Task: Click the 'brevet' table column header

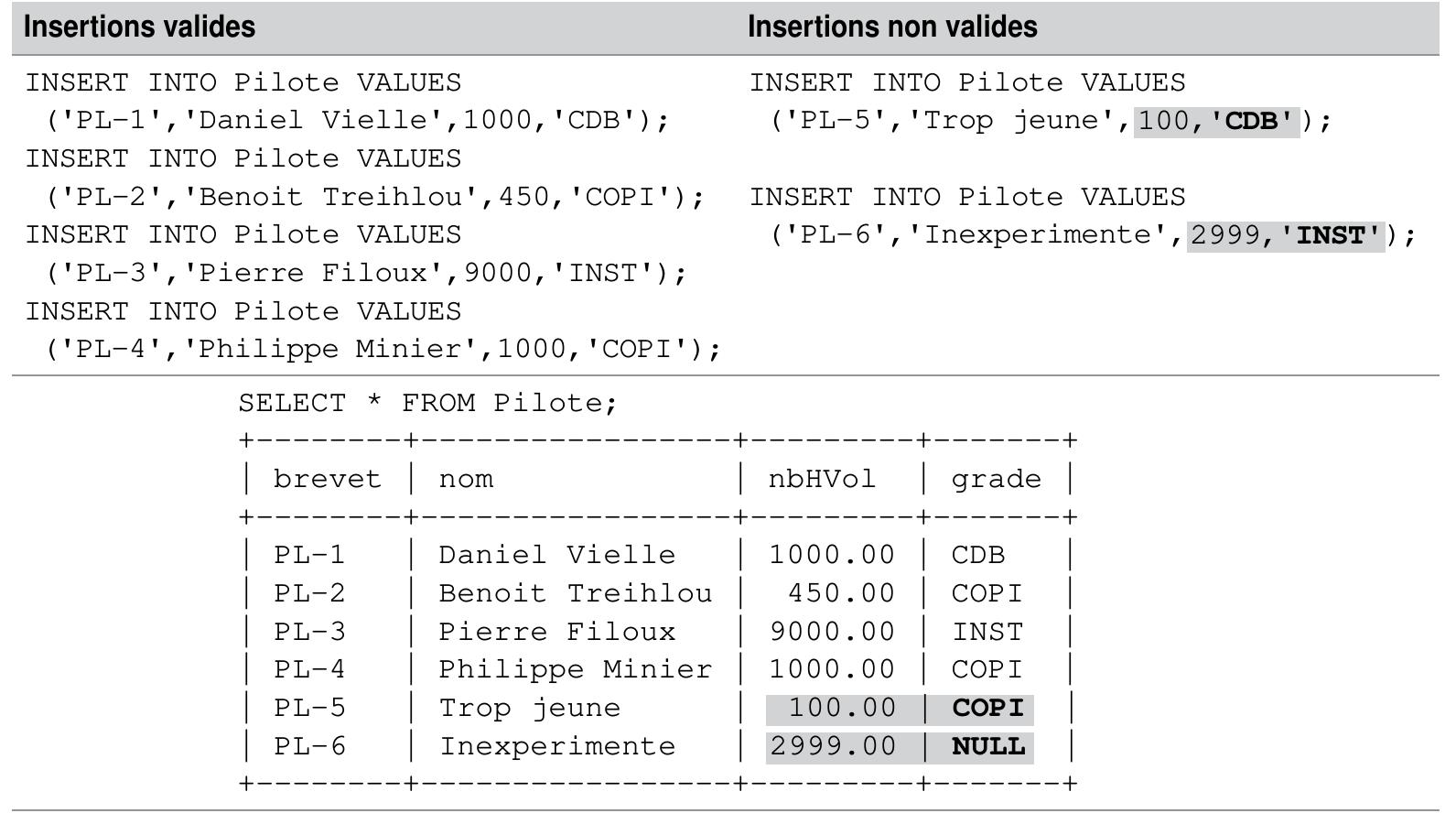Action: pos(327,479)
